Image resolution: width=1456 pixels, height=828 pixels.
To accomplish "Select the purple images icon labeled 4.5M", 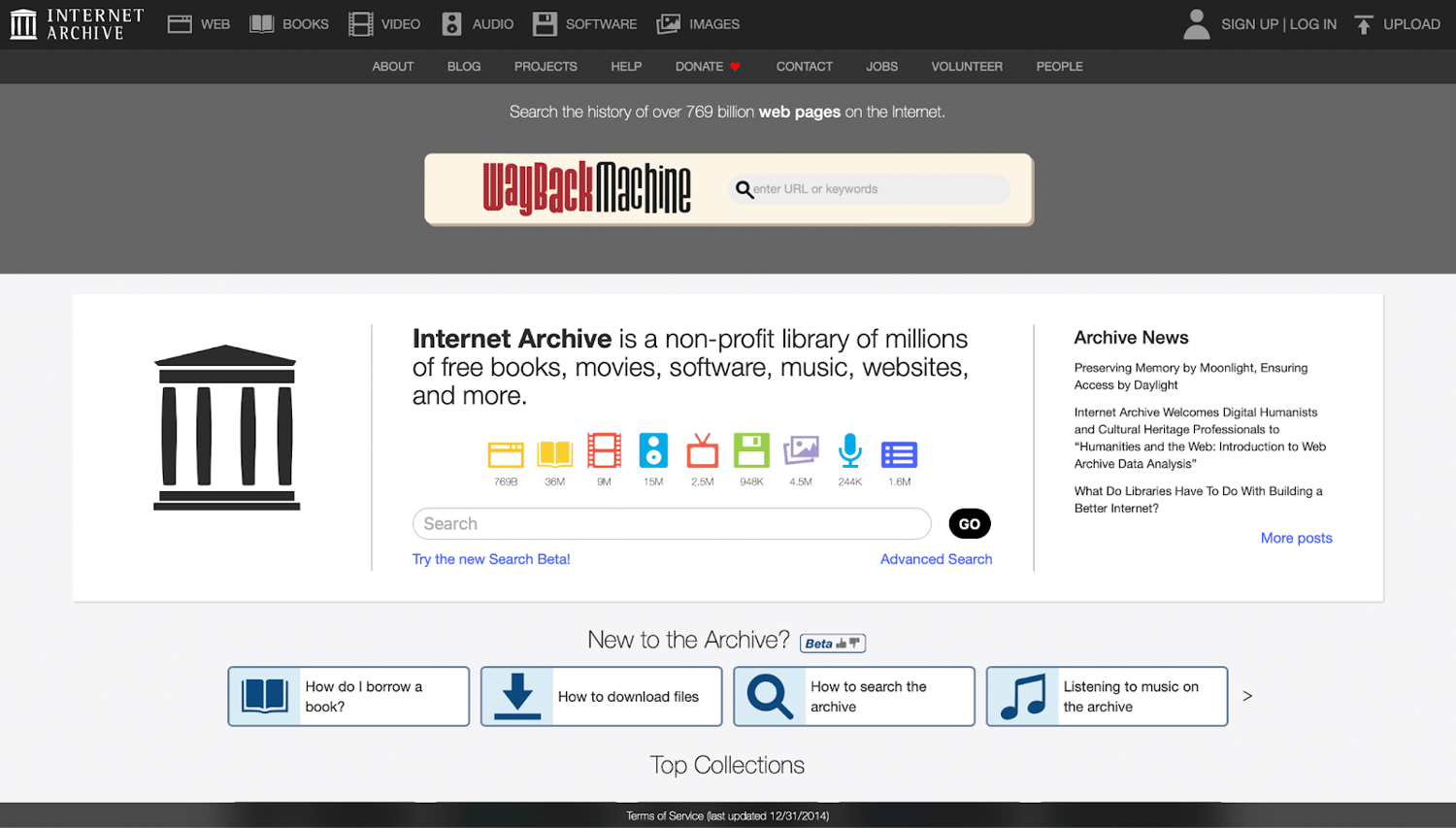I will coord(801,450).
